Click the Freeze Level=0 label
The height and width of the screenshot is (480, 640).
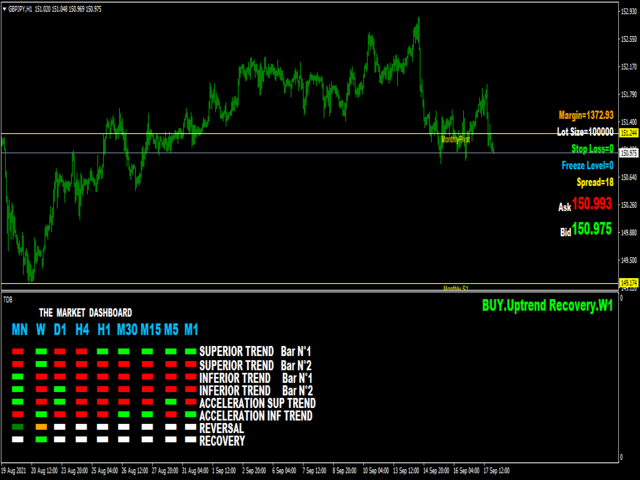tap(587, 165)
